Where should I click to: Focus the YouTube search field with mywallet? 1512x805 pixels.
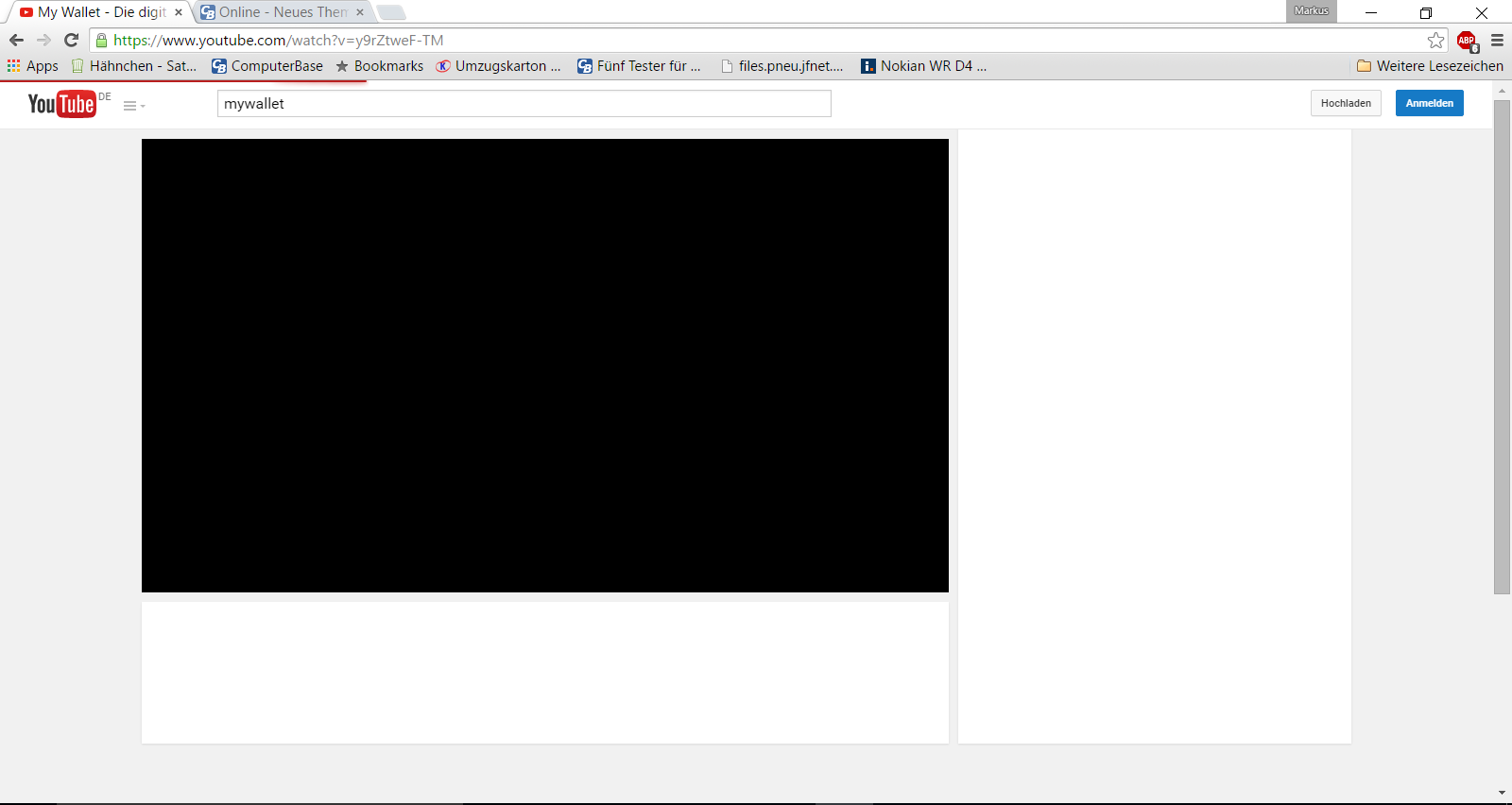click(x=524, y=104)
